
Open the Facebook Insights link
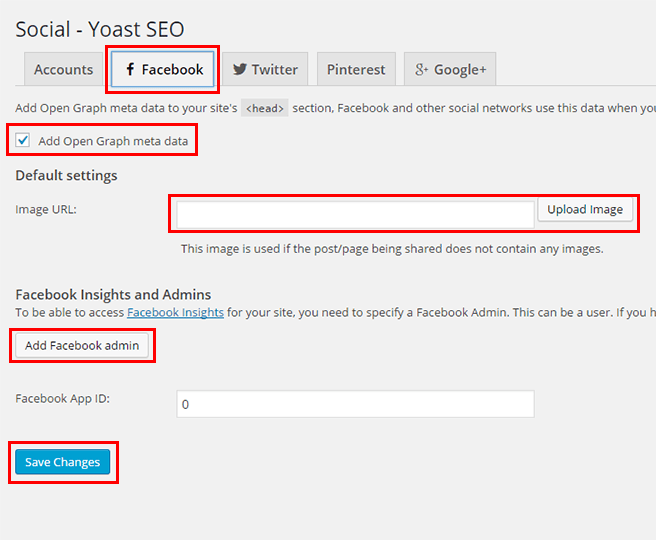click(175, 312)
